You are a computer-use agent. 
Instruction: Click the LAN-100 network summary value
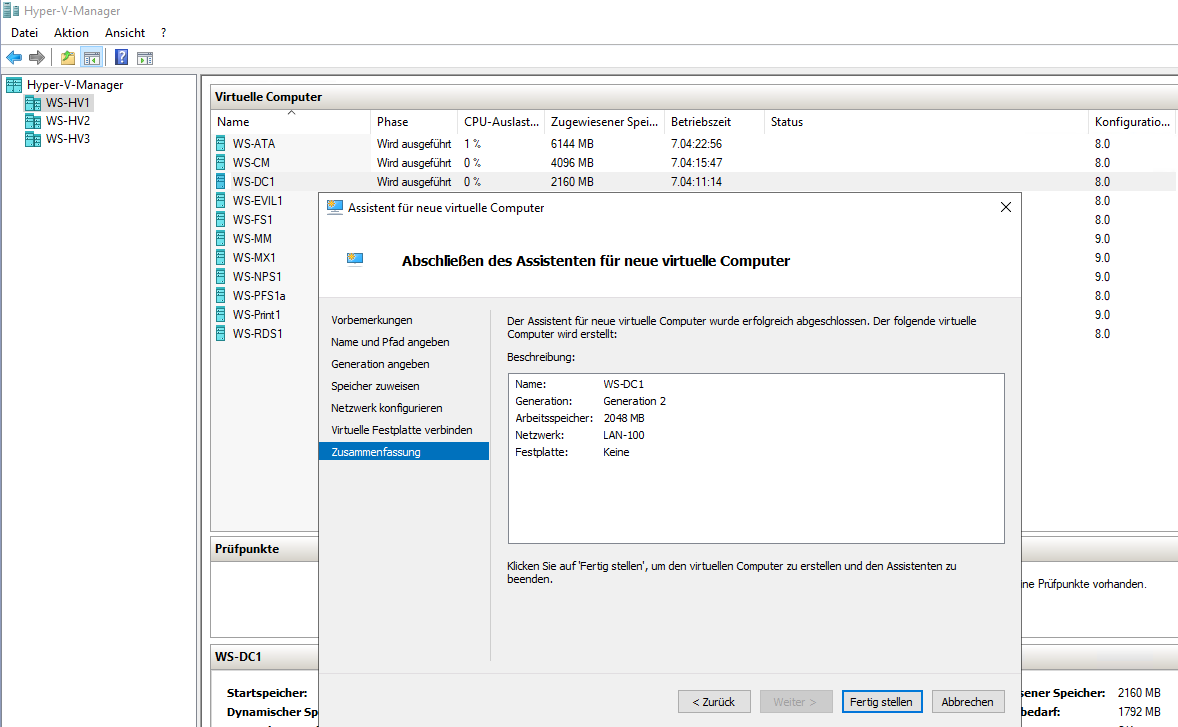pos(624,435)
